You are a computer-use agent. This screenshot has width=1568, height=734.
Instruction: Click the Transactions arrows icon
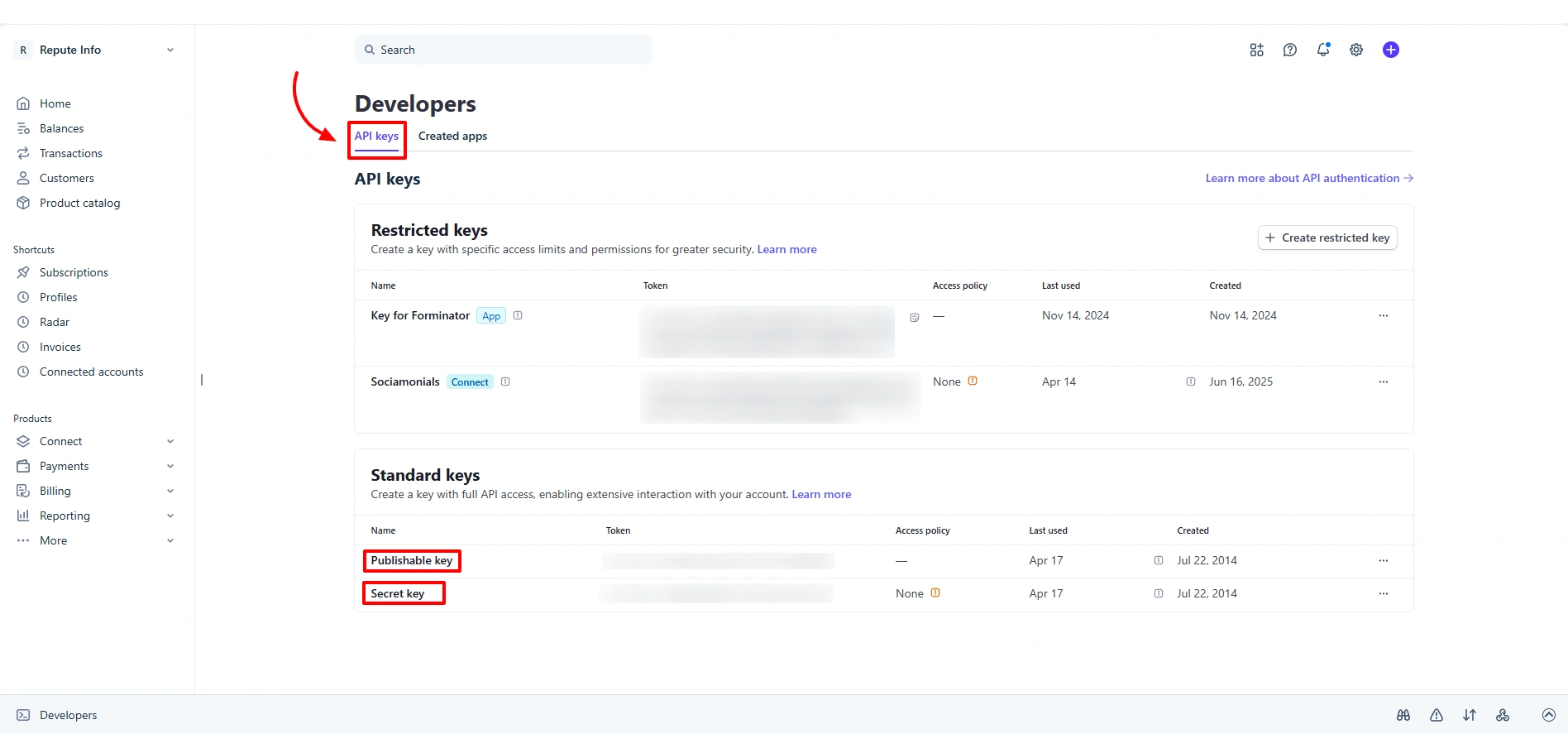click(x=23, y=153)
